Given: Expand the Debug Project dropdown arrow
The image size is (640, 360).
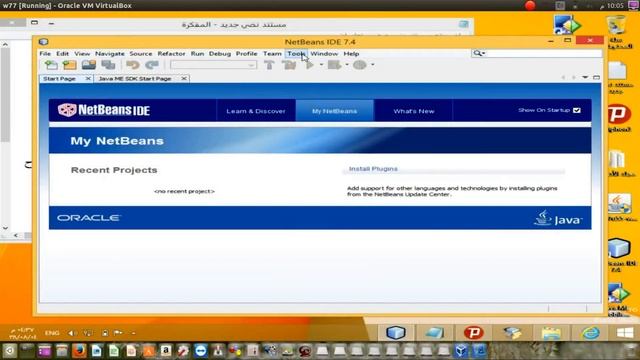Looking at the screenshot, I should click(347, 65).
